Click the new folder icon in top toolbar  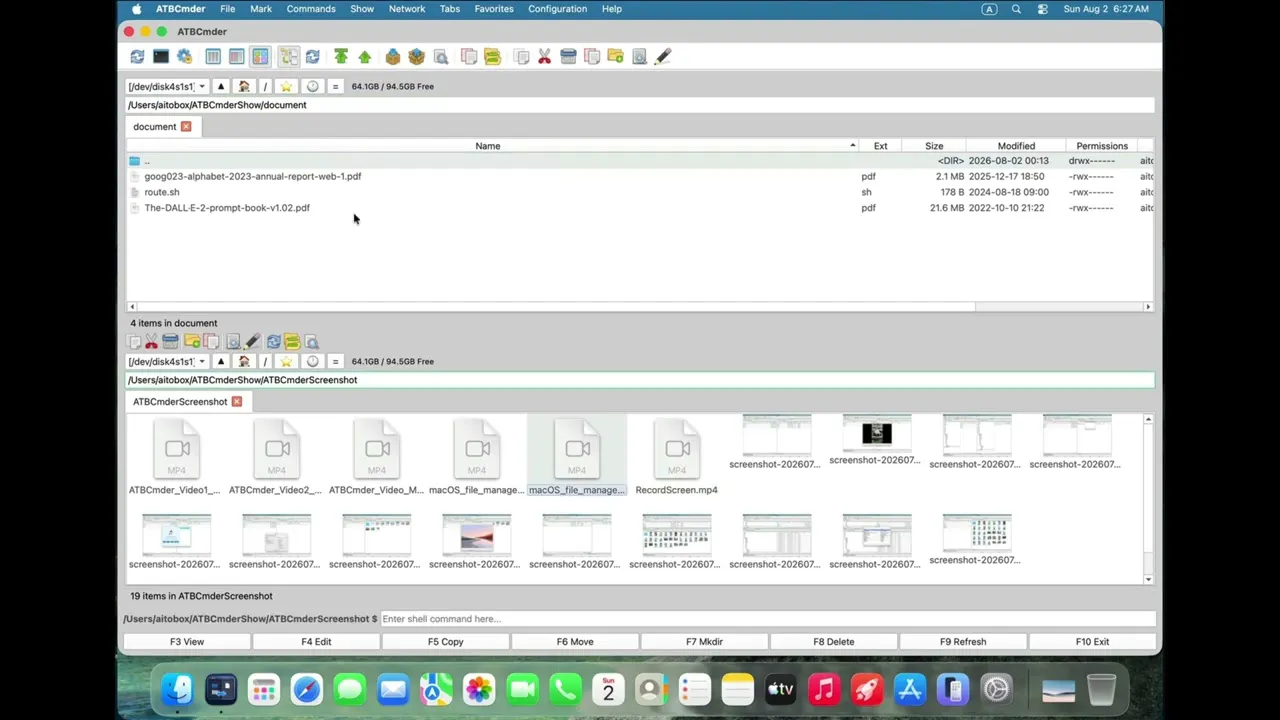coord(615,57)
